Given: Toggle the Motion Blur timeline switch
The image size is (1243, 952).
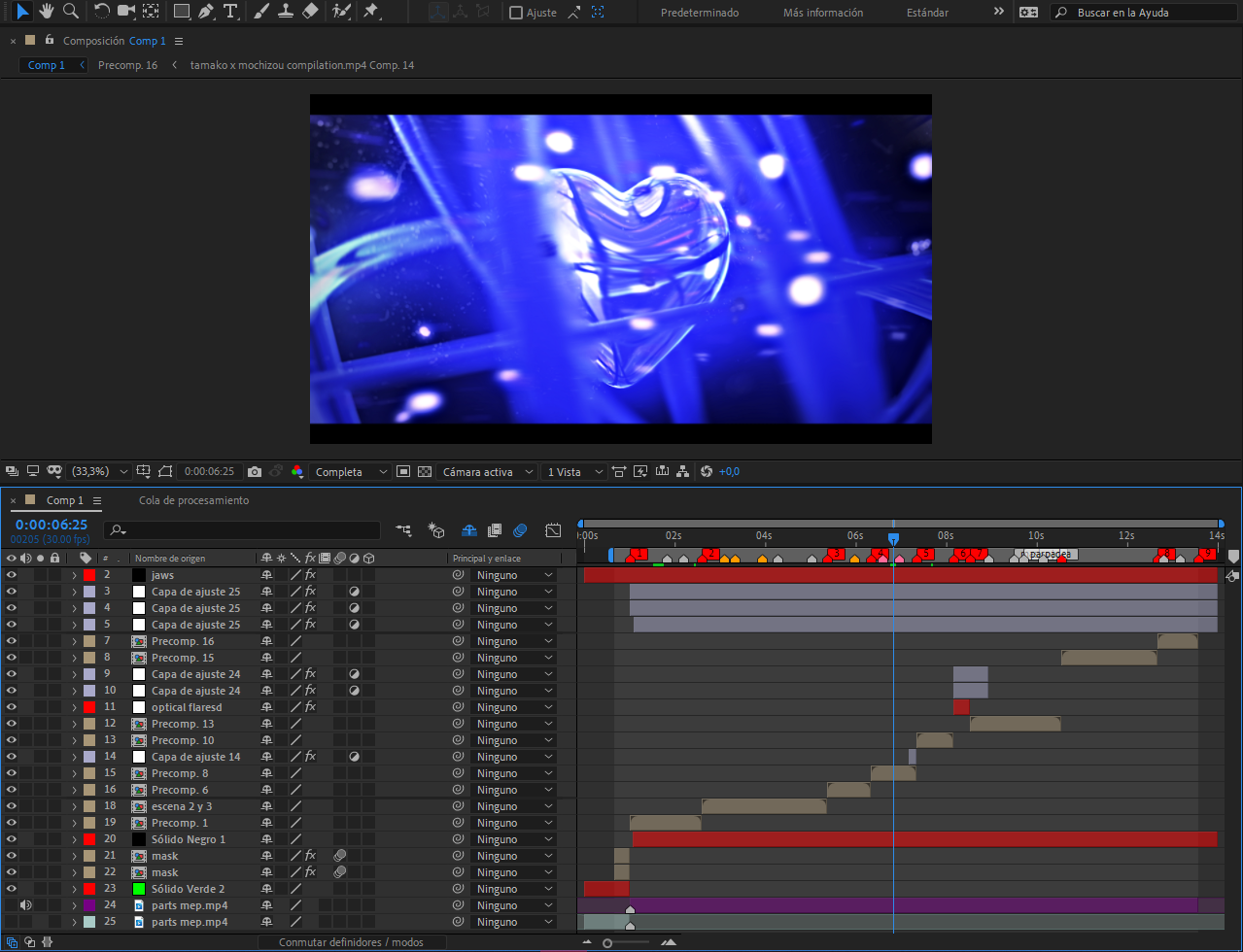Looking at the screenshot, I should [520, 530].
